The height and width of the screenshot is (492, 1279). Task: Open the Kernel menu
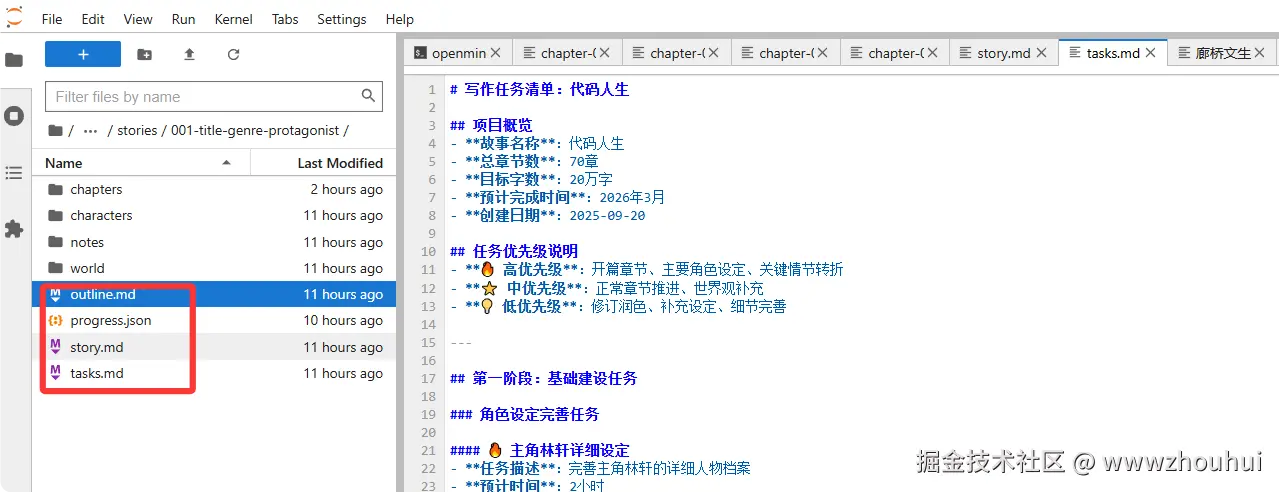tap(233, 19)
